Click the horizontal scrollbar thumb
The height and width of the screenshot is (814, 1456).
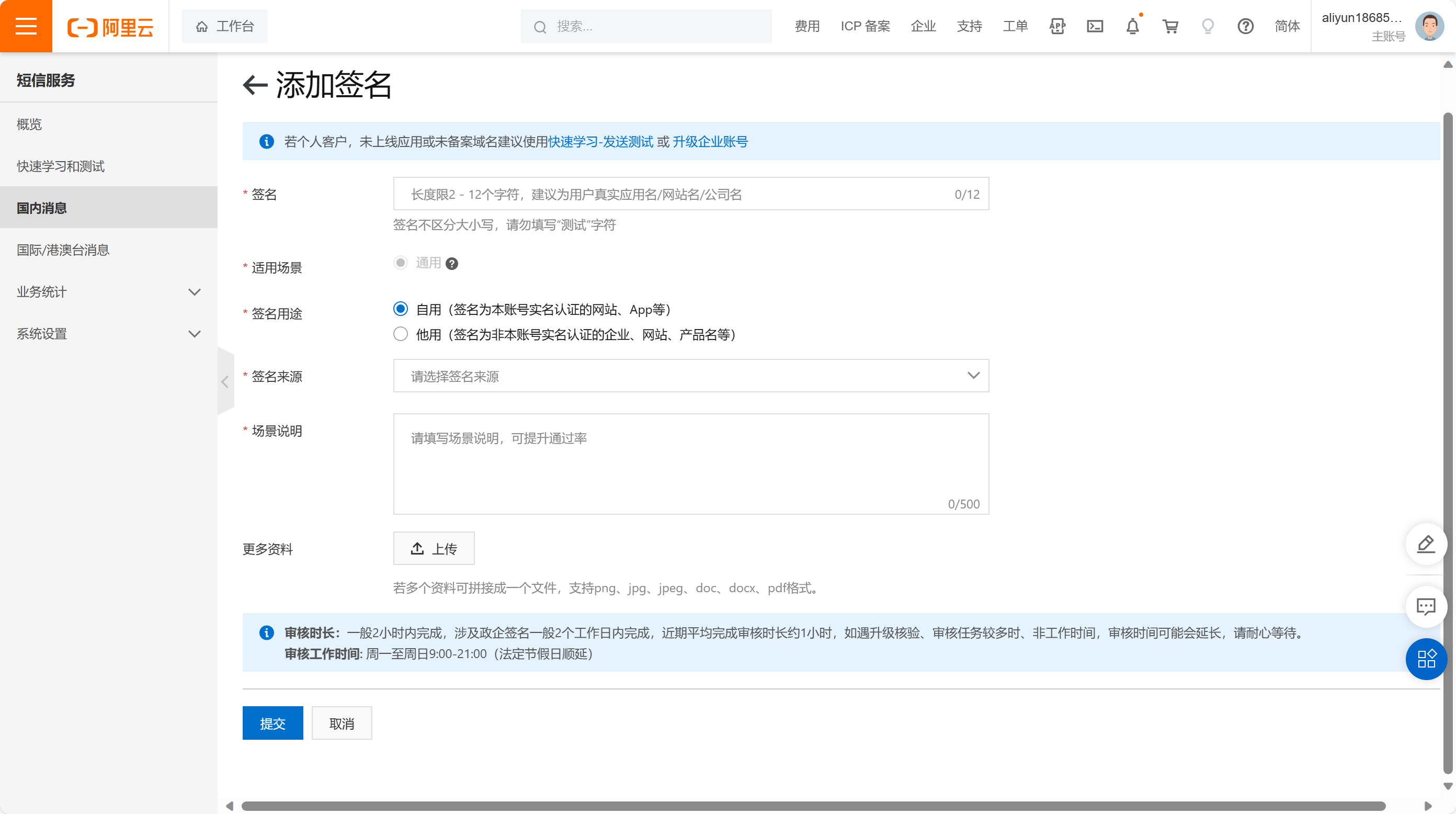813,806
